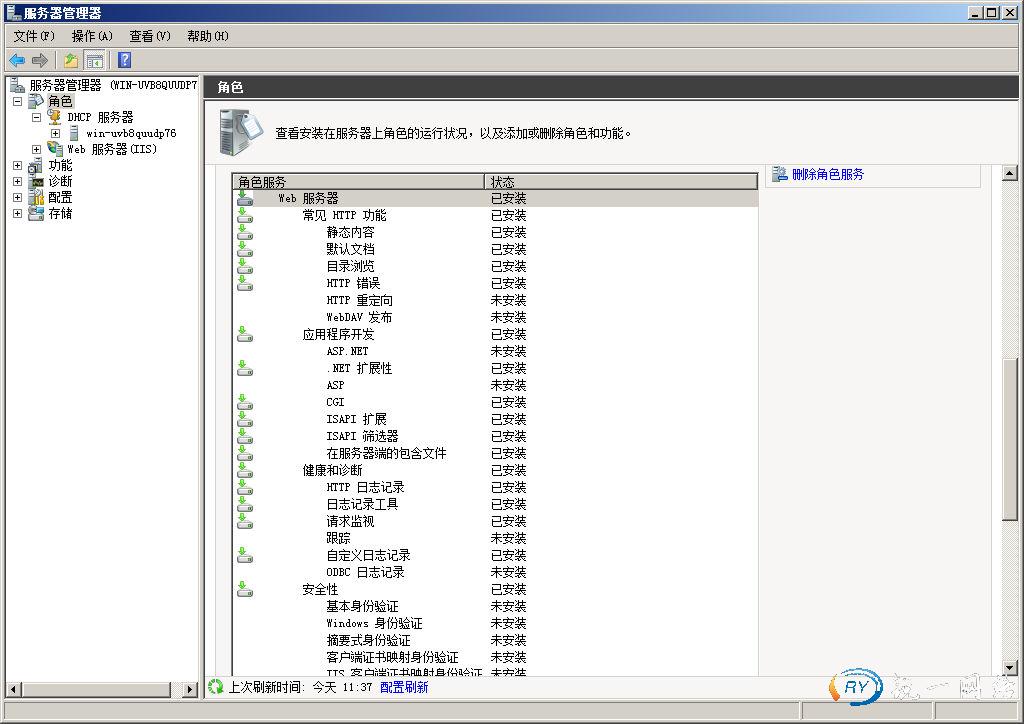The height and width of the screenshot is (724, 1024).
Task: Open Help via the question mark icon
Action: pos(124,60)
